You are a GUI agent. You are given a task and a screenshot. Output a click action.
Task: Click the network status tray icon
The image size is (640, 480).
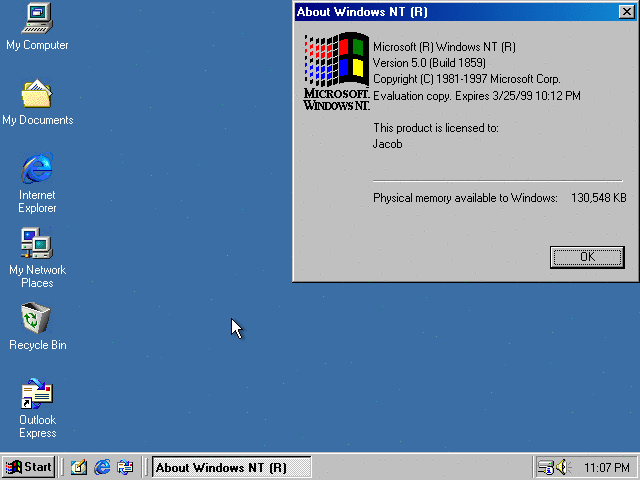[x=545, y=467]
